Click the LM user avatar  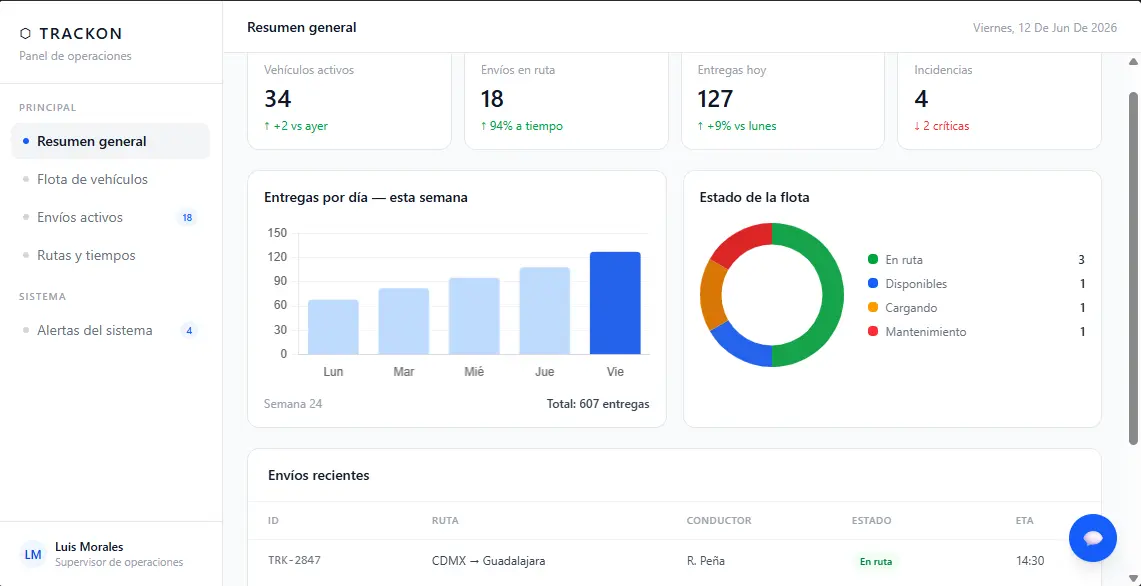pyautogui.click(x=33, y=555)
